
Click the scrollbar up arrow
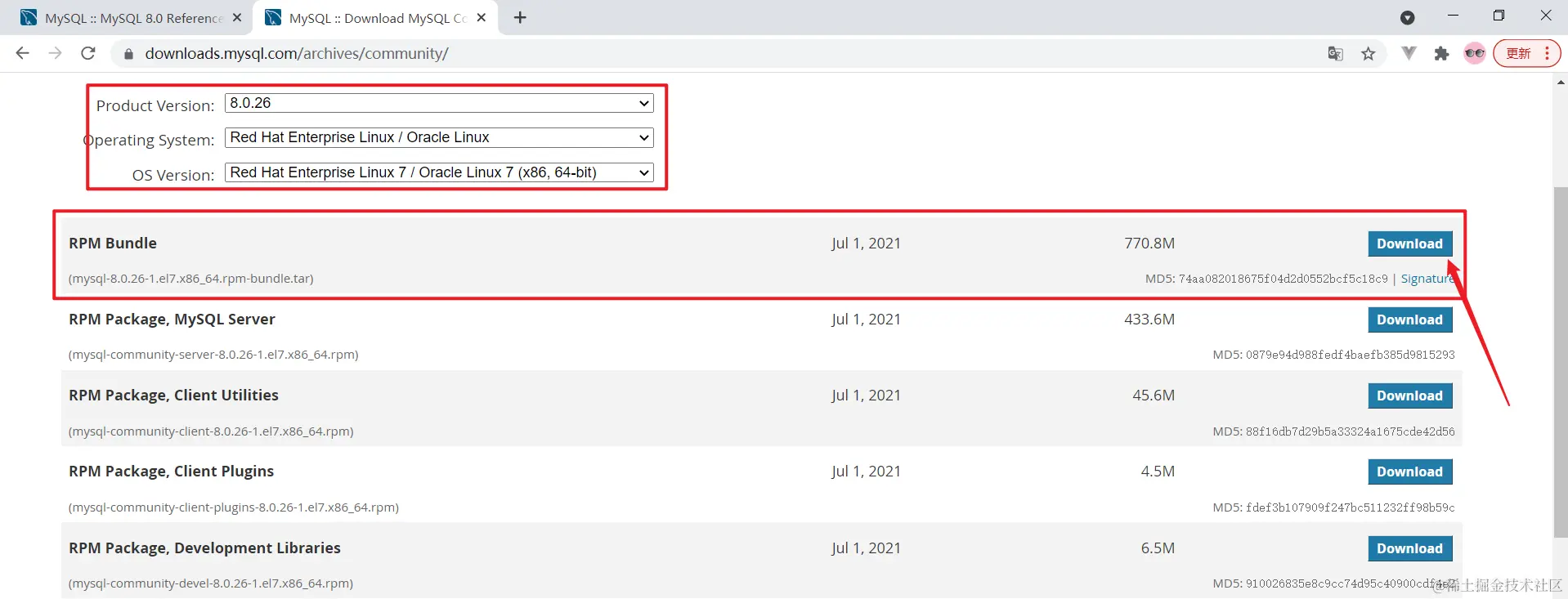[x=1561, y=82]
